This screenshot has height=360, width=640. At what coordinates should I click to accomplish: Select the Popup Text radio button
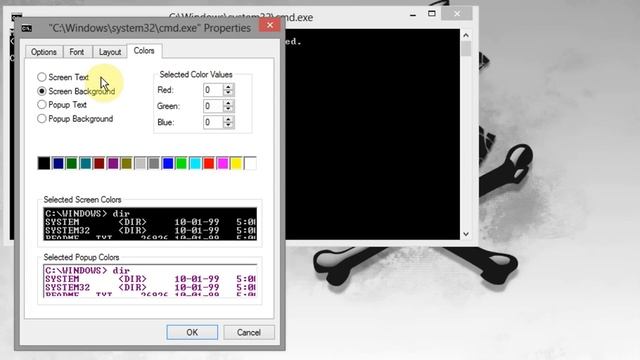click(x=42, y=104)
